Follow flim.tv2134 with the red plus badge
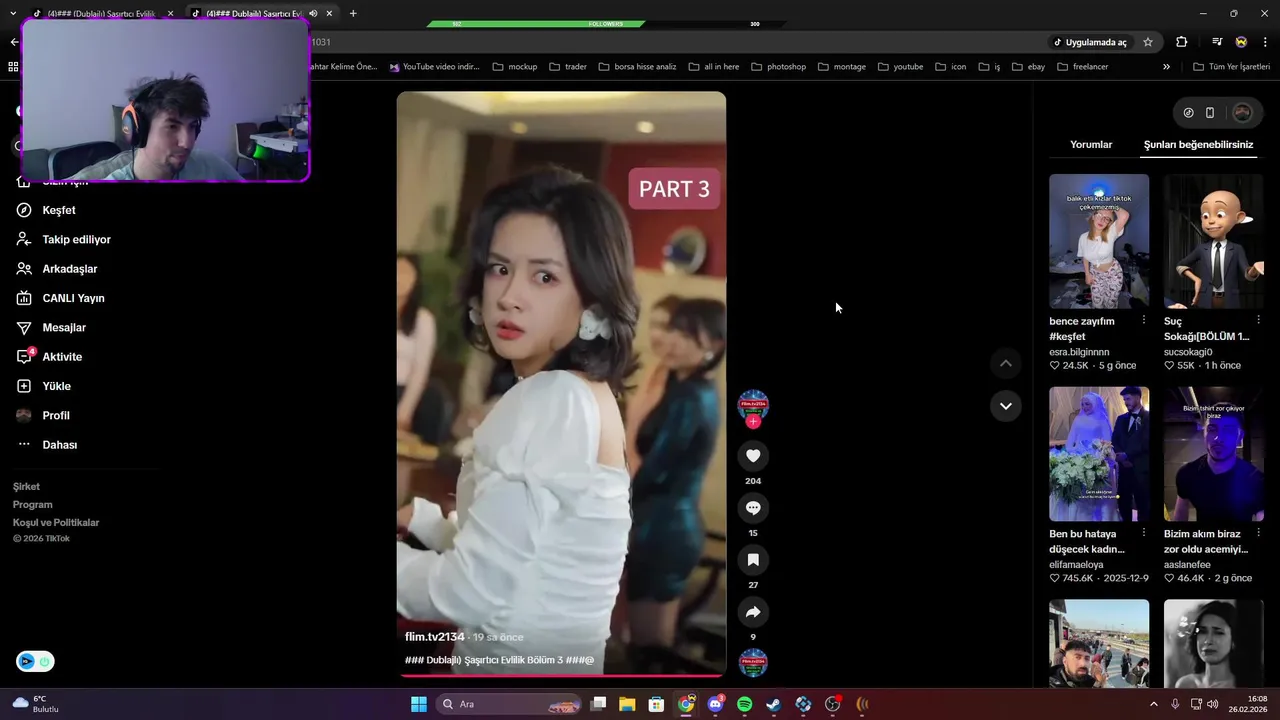 tap(753, 422)
